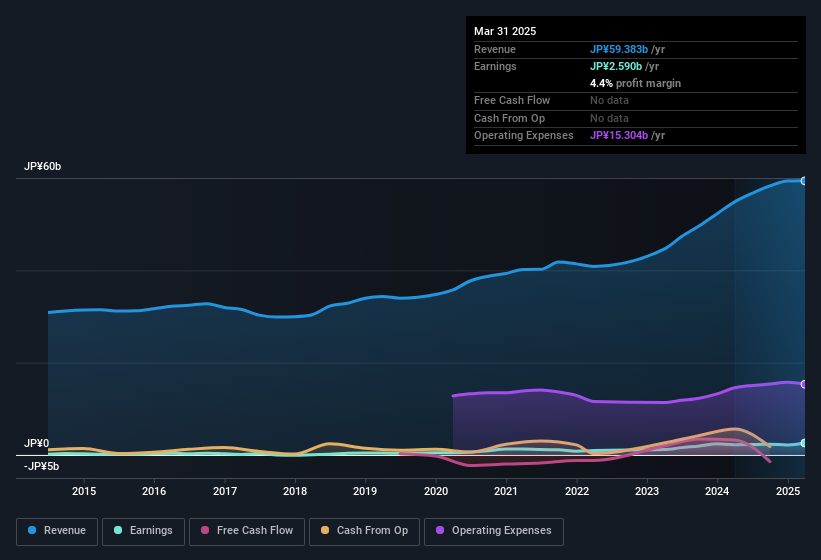Click the 2019 x-axis label

click(365, 491)
